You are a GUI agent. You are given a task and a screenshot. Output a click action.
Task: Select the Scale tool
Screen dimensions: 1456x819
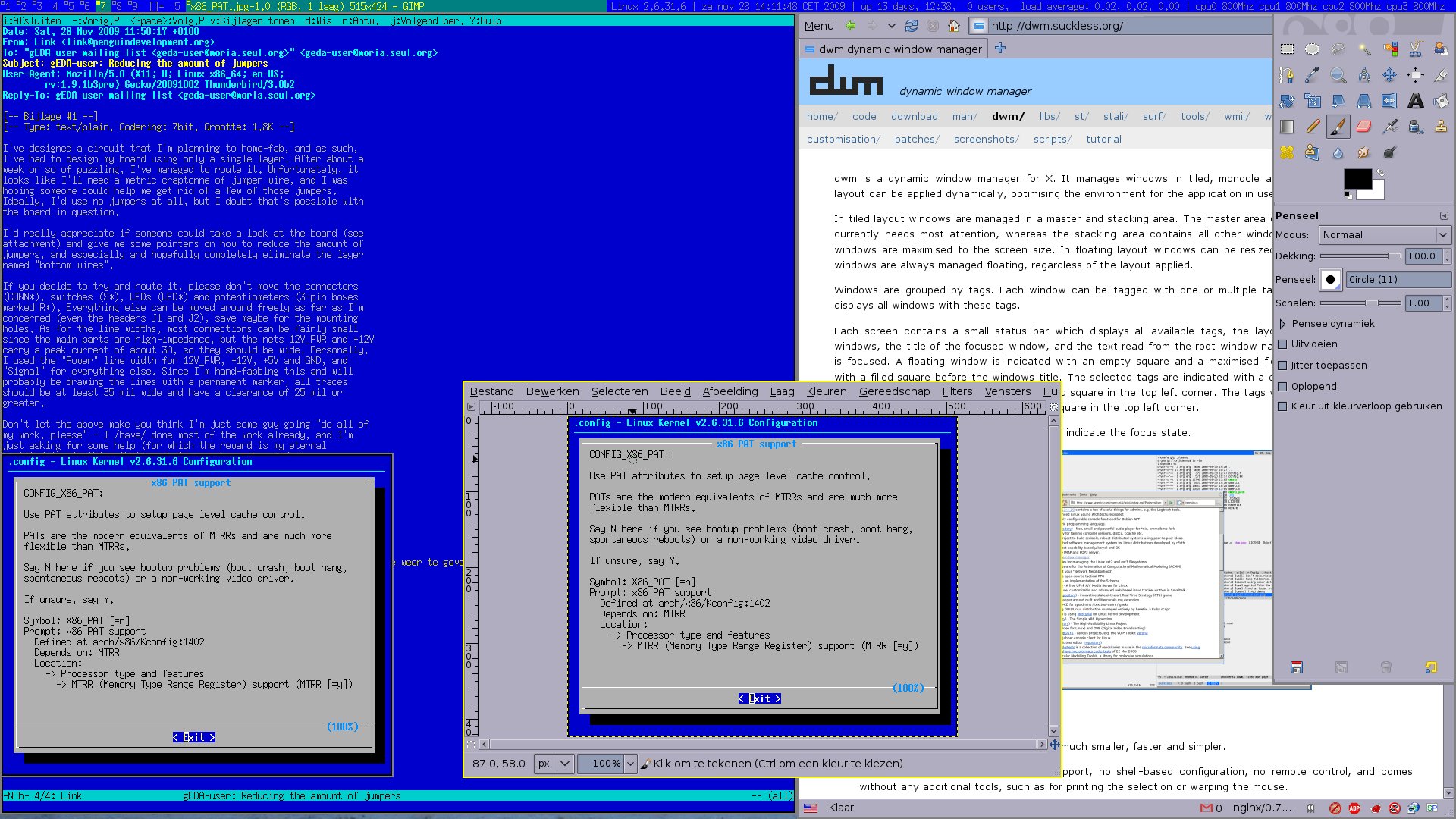1313,101
